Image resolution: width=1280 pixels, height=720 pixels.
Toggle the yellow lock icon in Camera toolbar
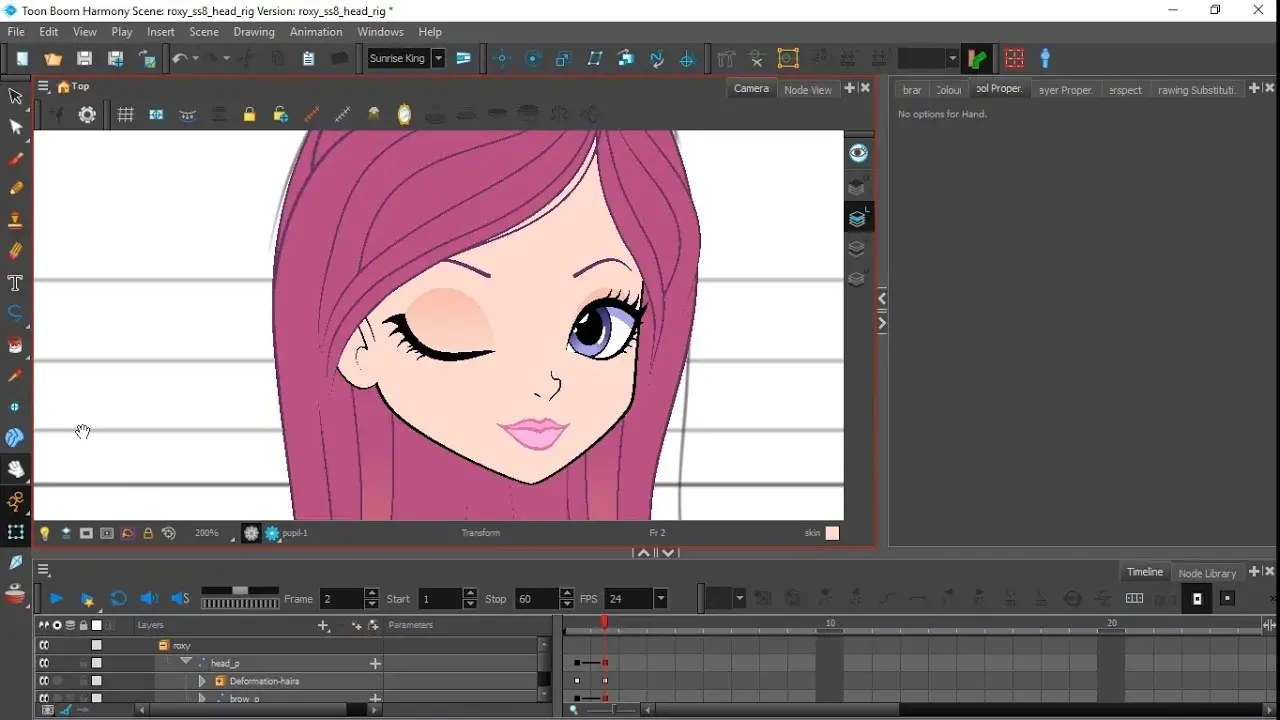(249, 115)
